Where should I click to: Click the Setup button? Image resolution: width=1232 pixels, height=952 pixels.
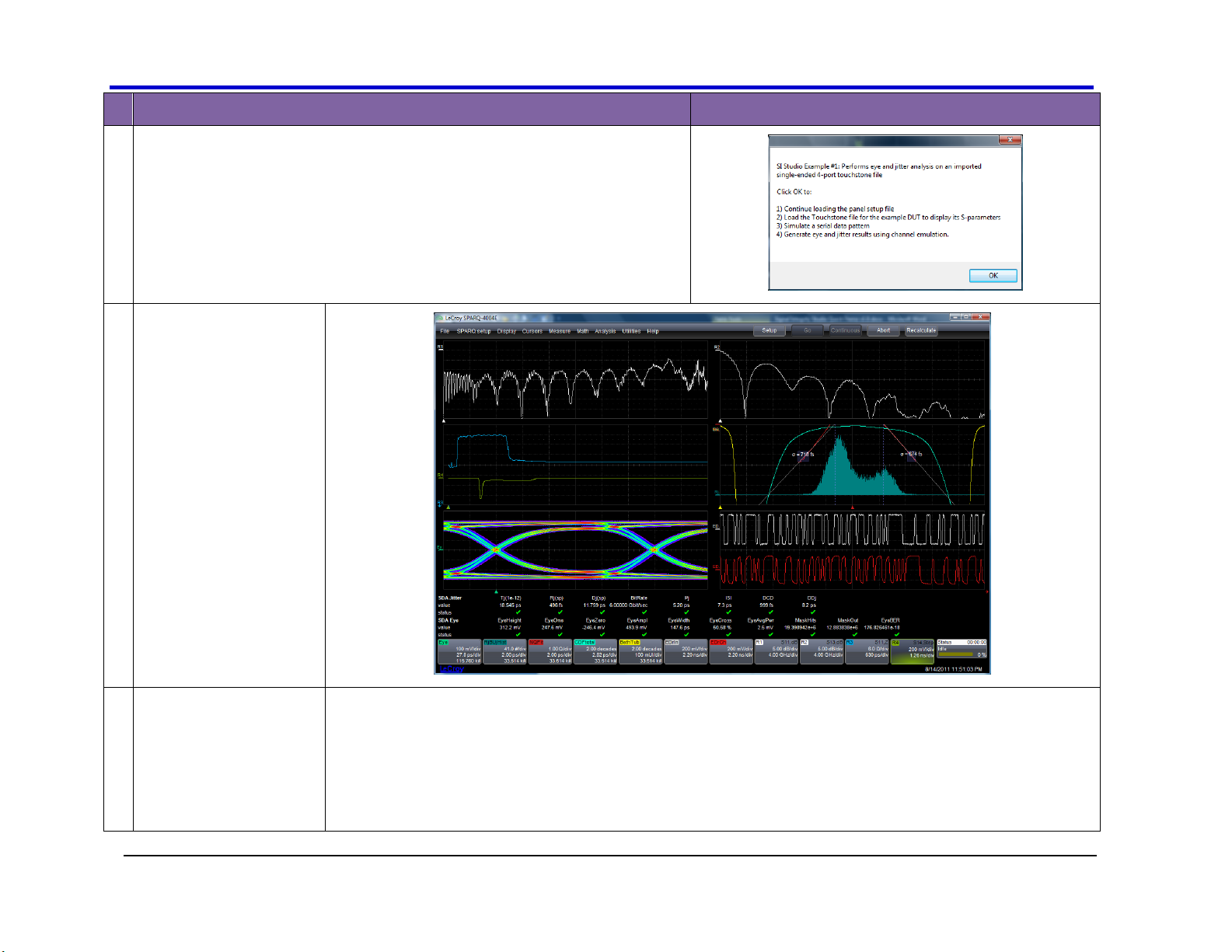pos(770,330)
